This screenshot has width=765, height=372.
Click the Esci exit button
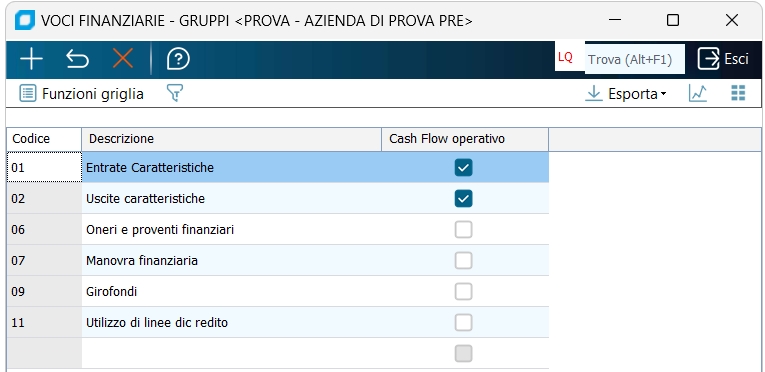723,59
